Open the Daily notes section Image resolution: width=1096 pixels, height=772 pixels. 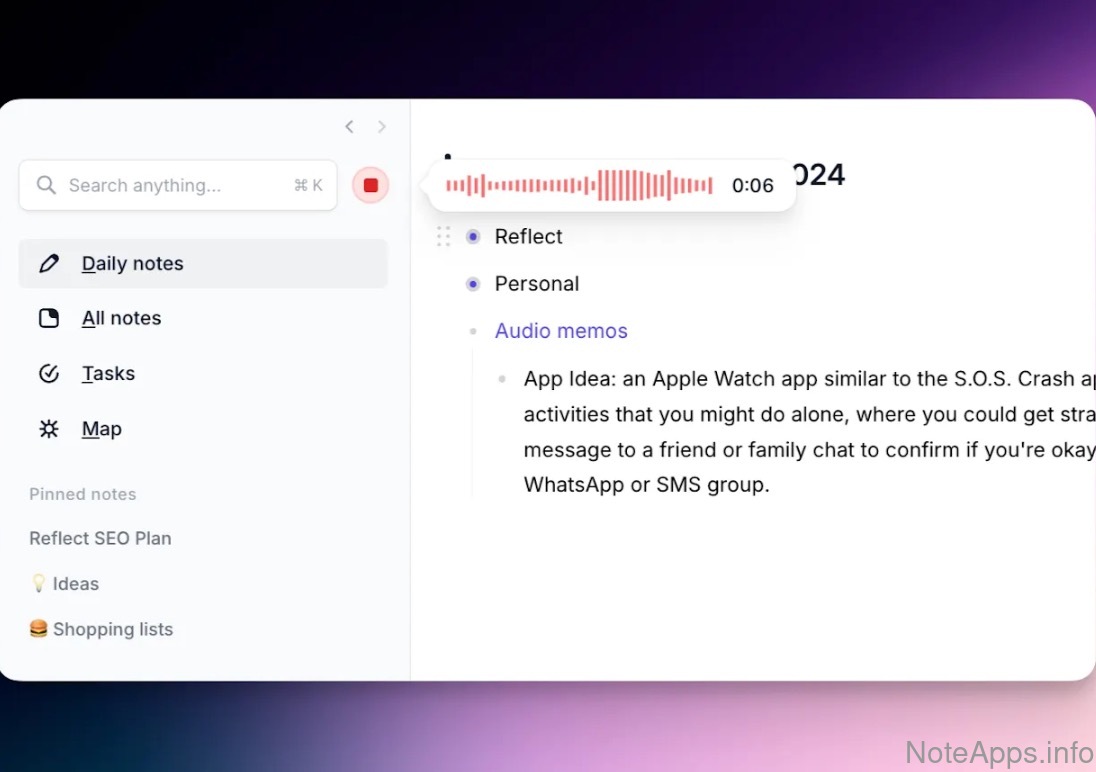click(x=133, y=264)
